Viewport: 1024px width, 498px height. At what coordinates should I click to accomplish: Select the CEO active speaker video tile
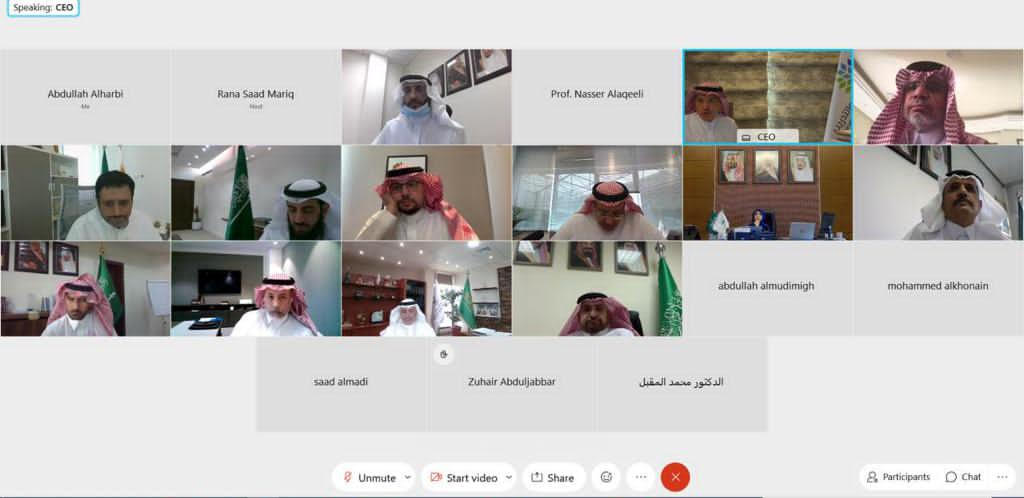pos(767,97)
